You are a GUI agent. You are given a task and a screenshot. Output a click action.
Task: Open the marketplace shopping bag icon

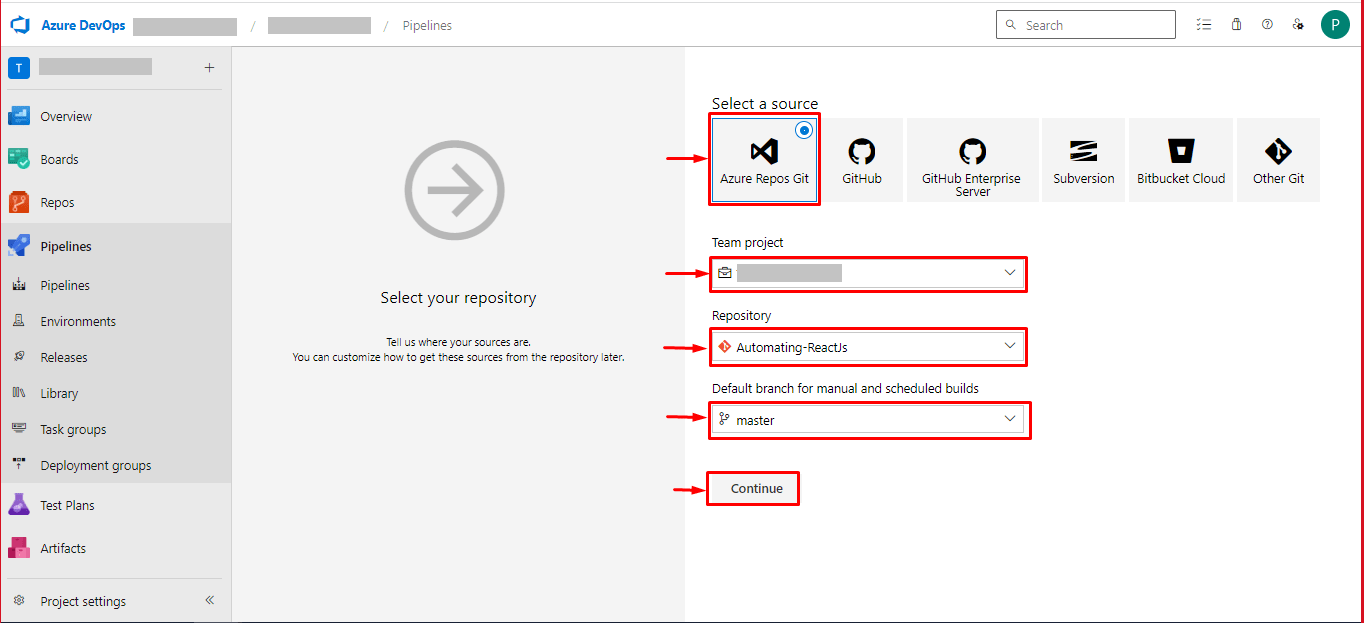coord(1236,25)
